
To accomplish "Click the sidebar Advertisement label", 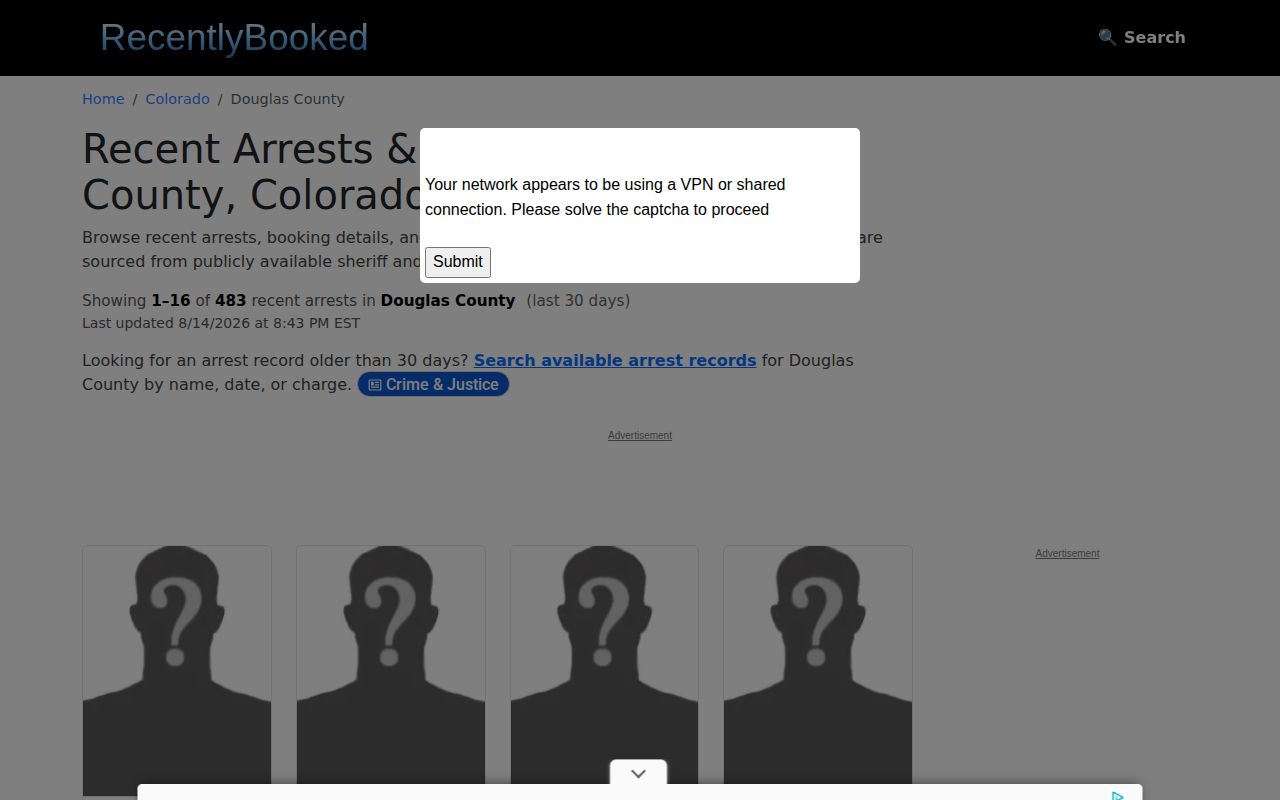I will [1067, 553].
